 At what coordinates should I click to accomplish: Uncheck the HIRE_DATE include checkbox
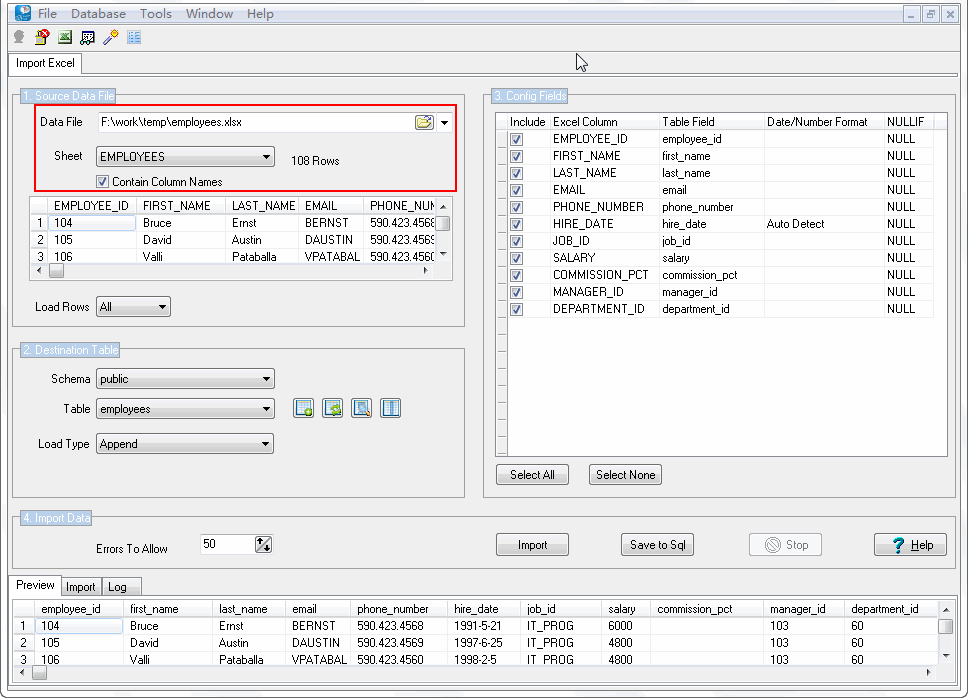(516, 224)
